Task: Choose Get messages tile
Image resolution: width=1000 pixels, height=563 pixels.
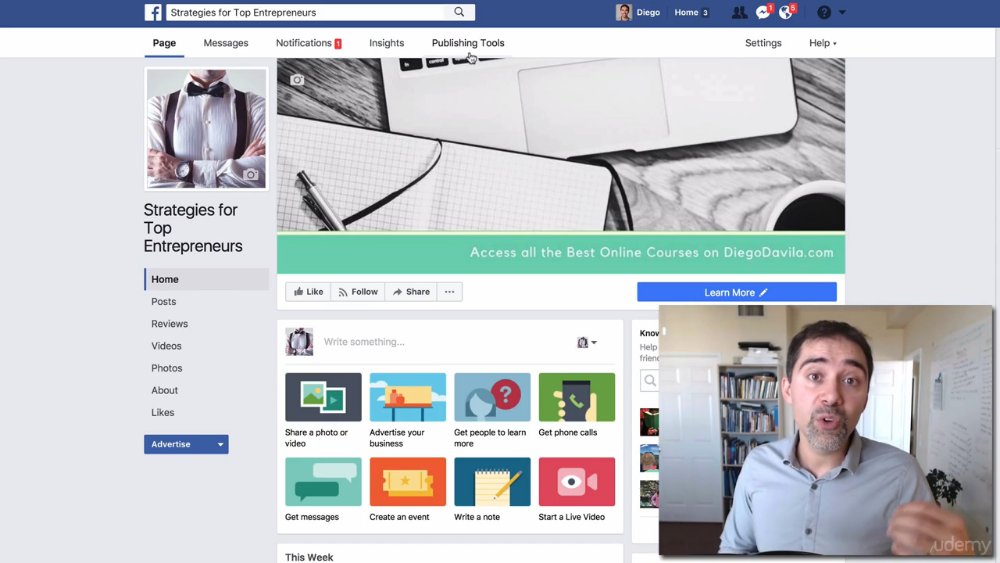Action: coord(323,490)
